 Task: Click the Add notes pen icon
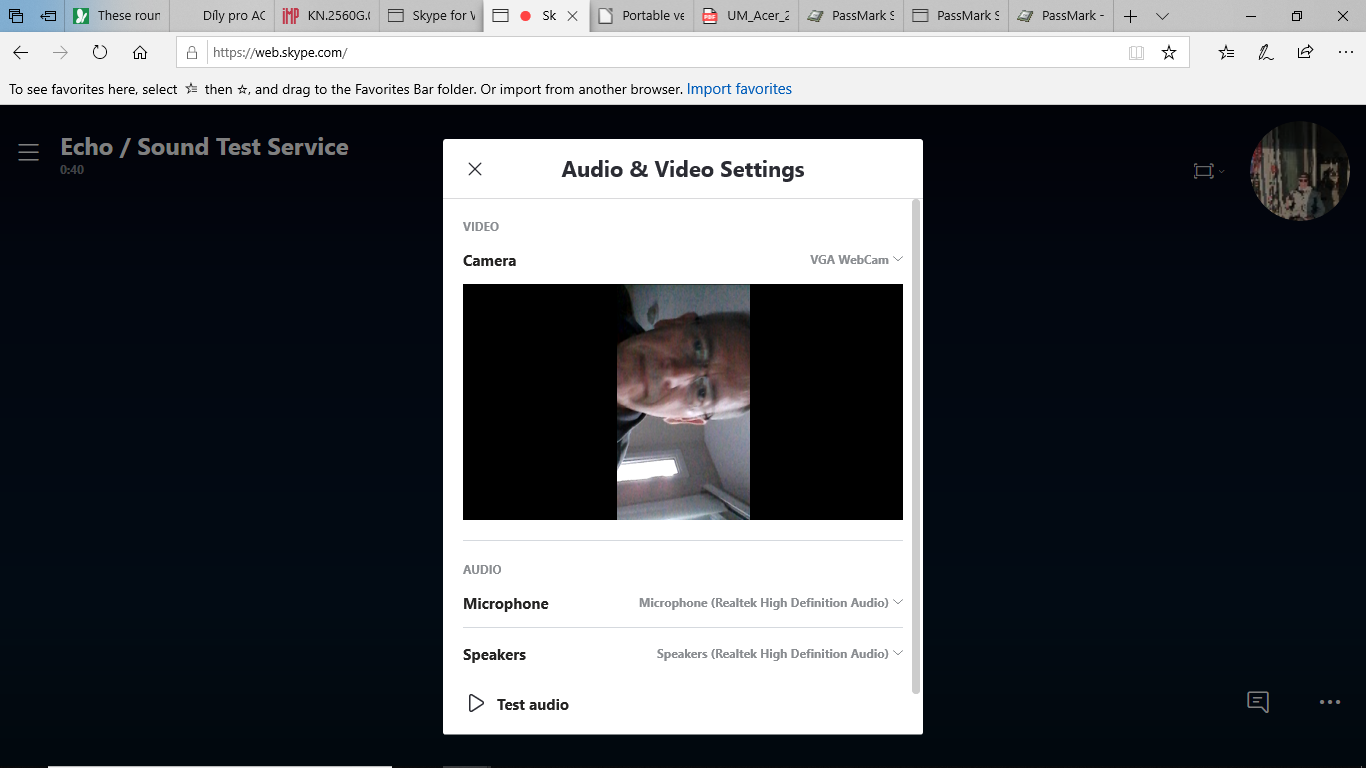point(1266,53)
